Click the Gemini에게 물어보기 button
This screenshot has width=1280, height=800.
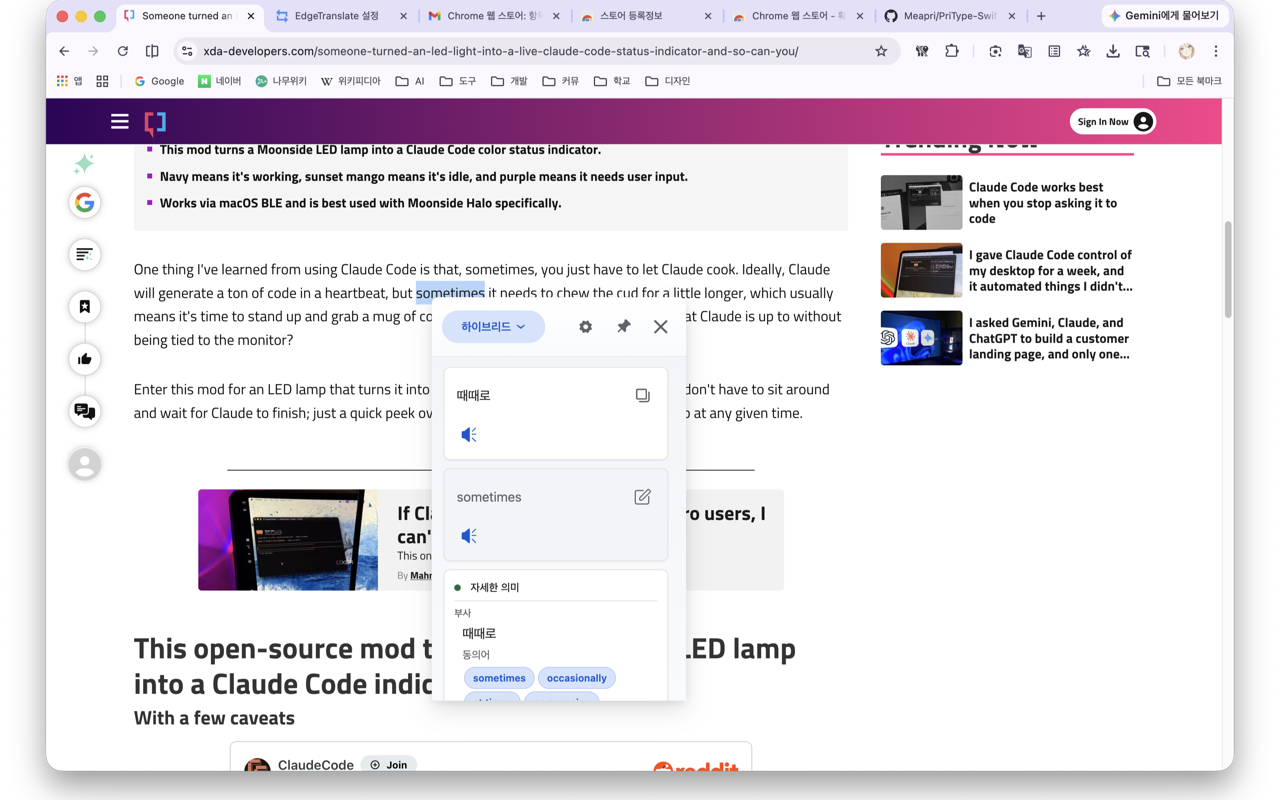[x=1164, y=16]
